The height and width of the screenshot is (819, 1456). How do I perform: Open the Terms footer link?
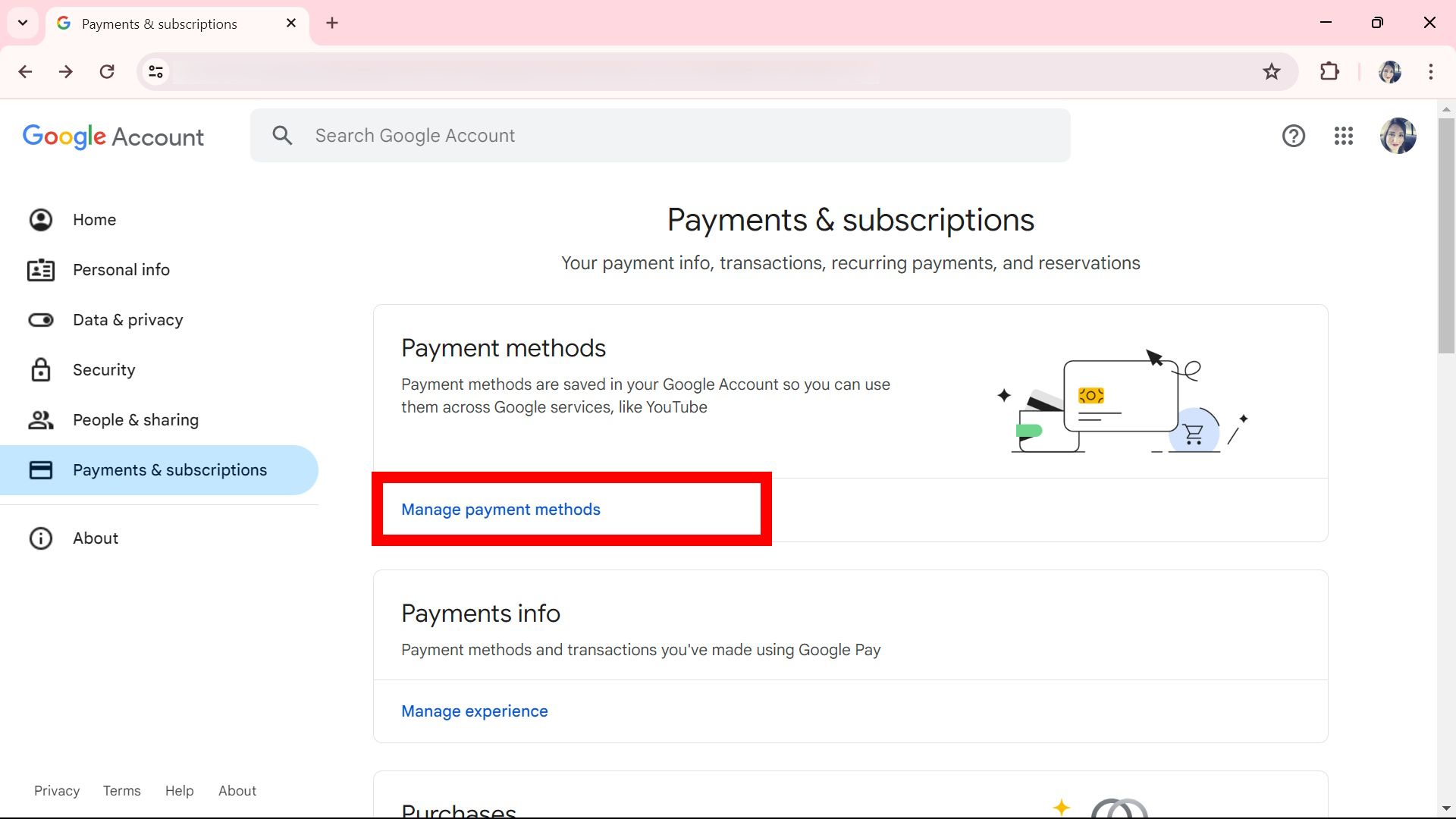coord(121,790)
